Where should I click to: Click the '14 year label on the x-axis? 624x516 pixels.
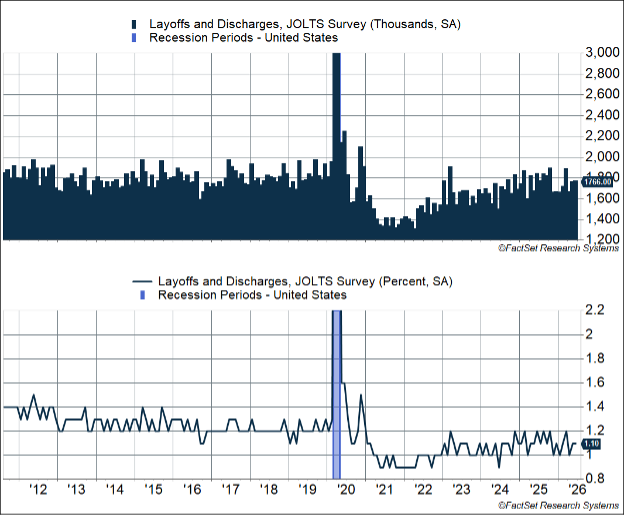click(x=115, y=489)
